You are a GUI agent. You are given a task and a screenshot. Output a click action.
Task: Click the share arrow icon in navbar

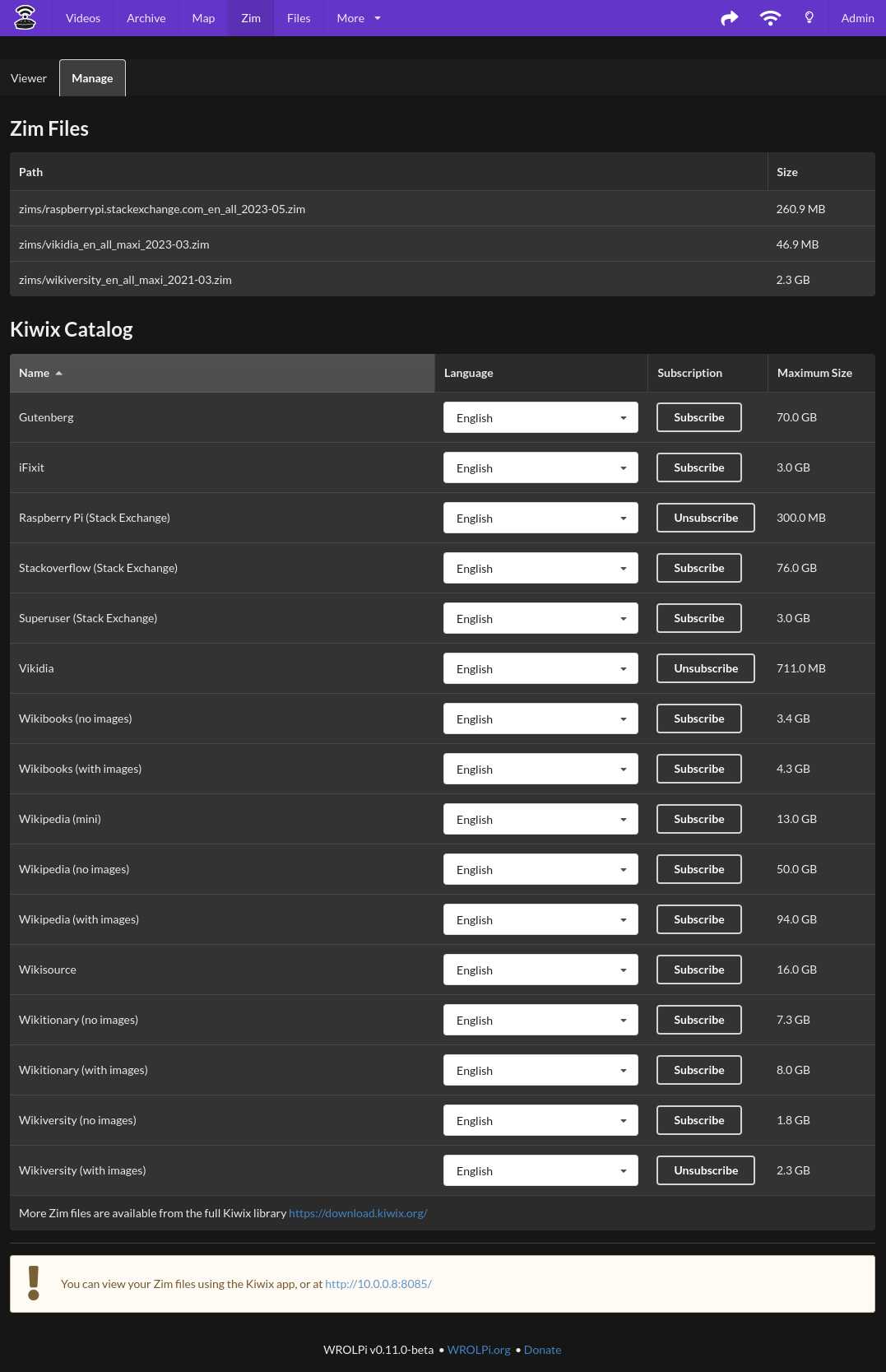[730, 18]
